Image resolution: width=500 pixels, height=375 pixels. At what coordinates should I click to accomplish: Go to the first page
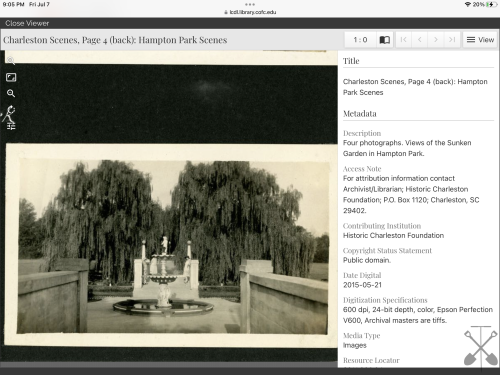pos(403,40)
